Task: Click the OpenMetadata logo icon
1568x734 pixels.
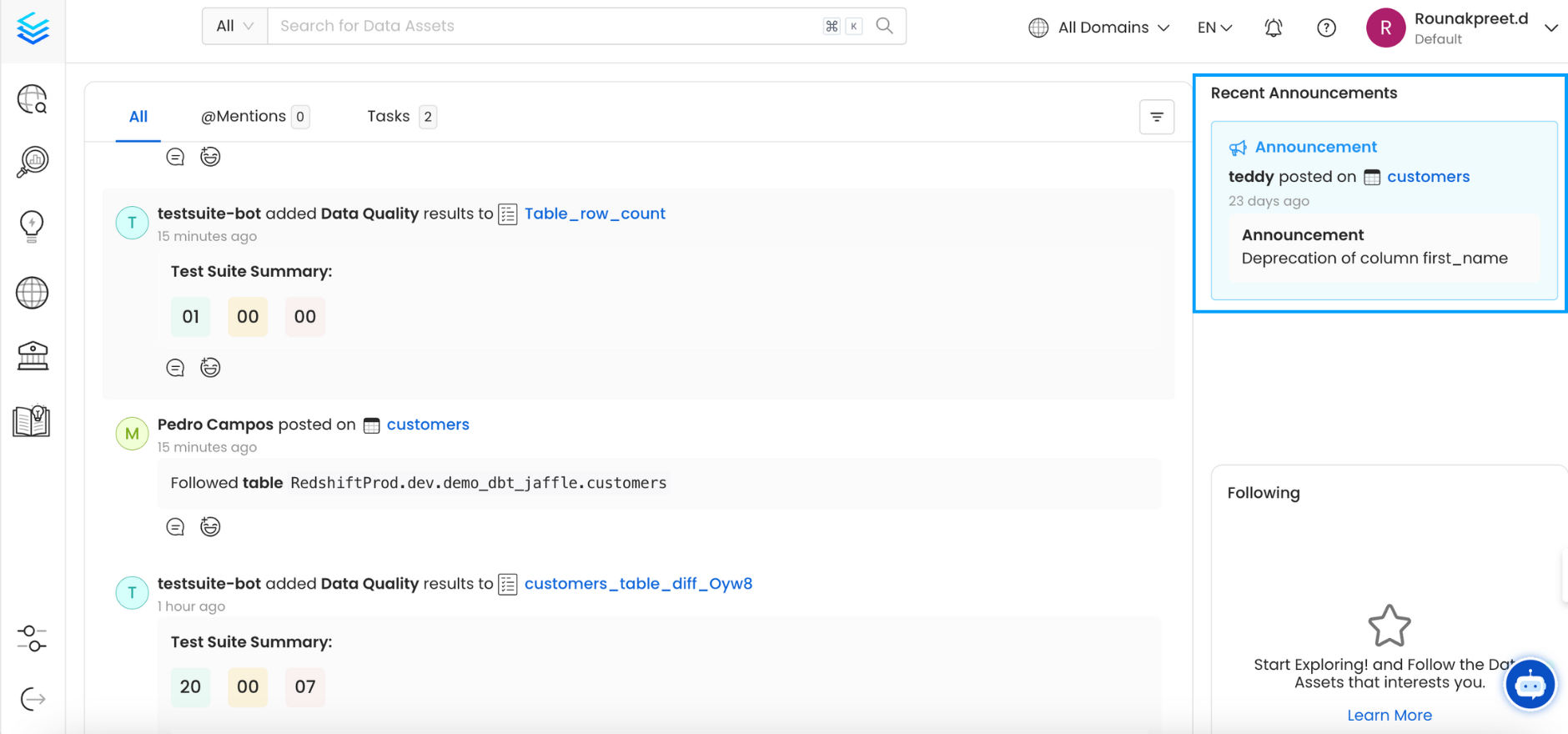Action: (x=33, y=29)
